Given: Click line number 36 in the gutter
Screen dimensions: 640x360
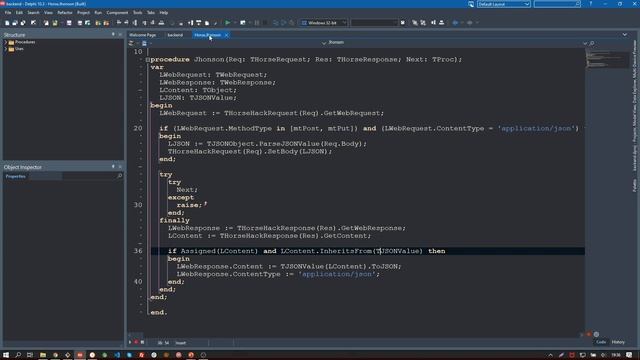Looking at the screenshot, I should click(x=138, y=251).
